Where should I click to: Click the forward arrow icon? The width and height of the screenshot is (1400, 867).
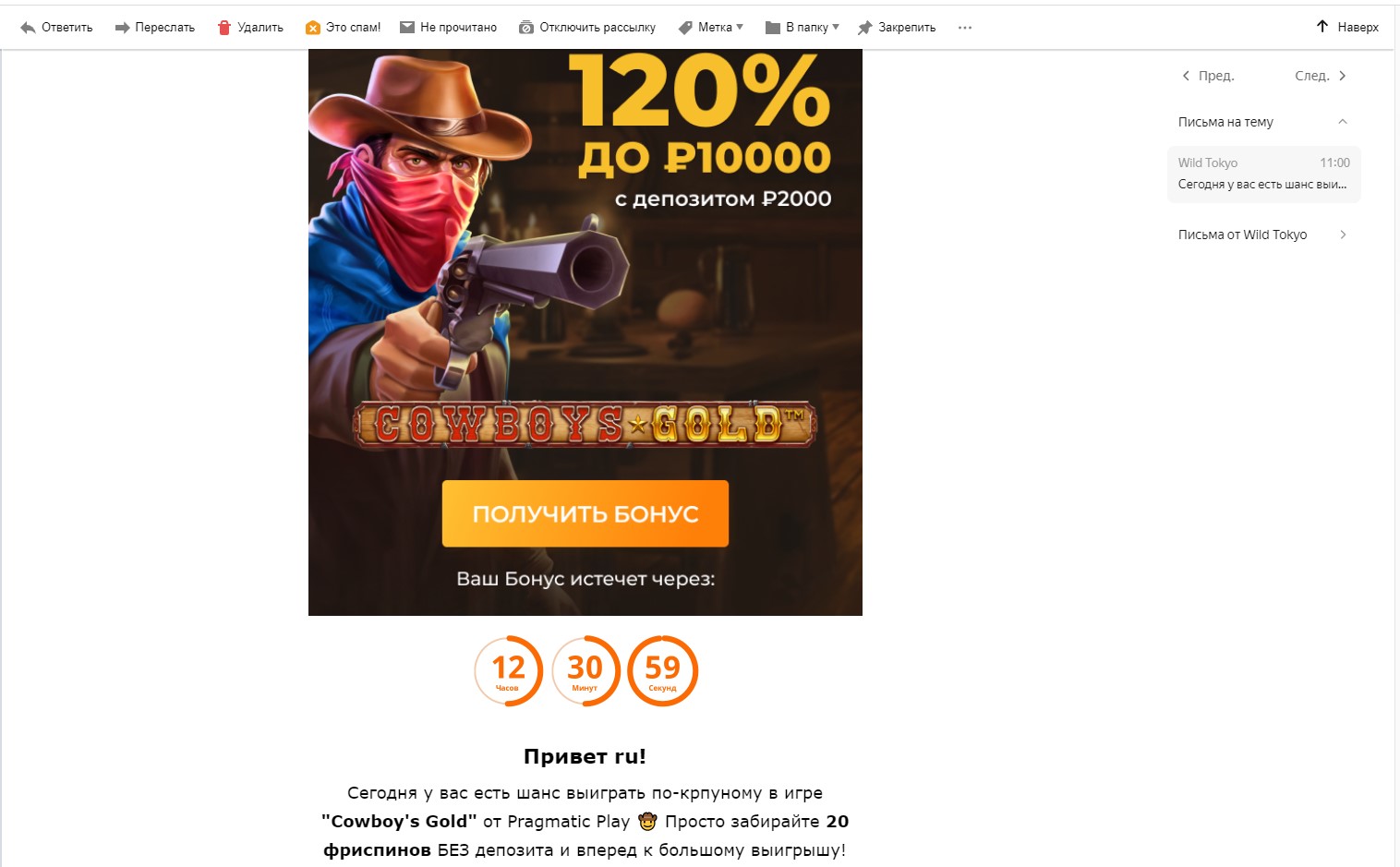coord(122,28)
